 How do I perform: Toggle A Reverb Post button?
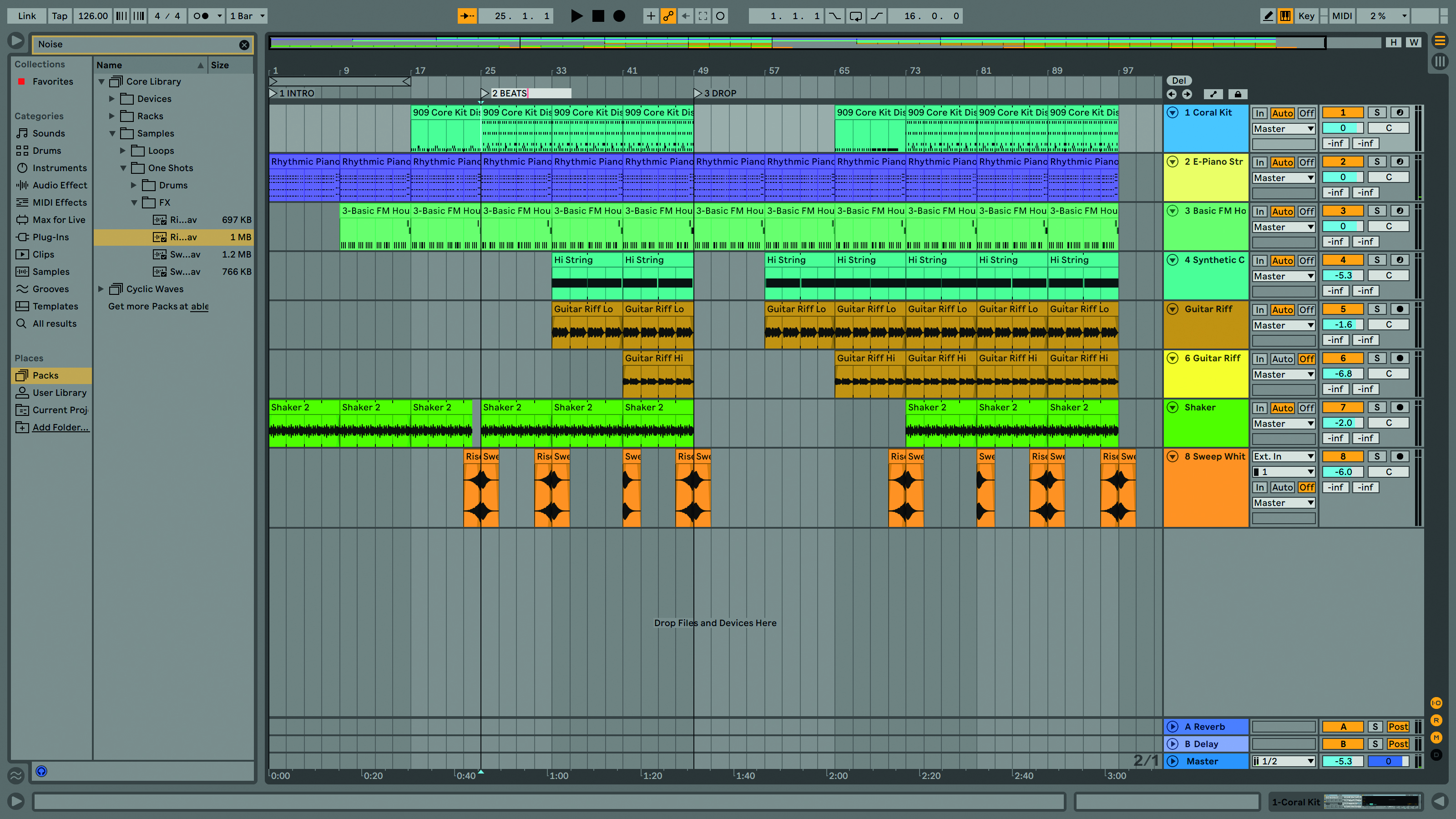tap(1398, 727)
